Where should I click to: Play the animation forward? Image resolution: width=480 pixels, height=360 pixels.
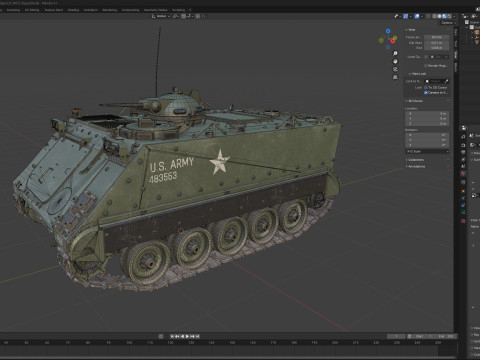tap(187, 336)
